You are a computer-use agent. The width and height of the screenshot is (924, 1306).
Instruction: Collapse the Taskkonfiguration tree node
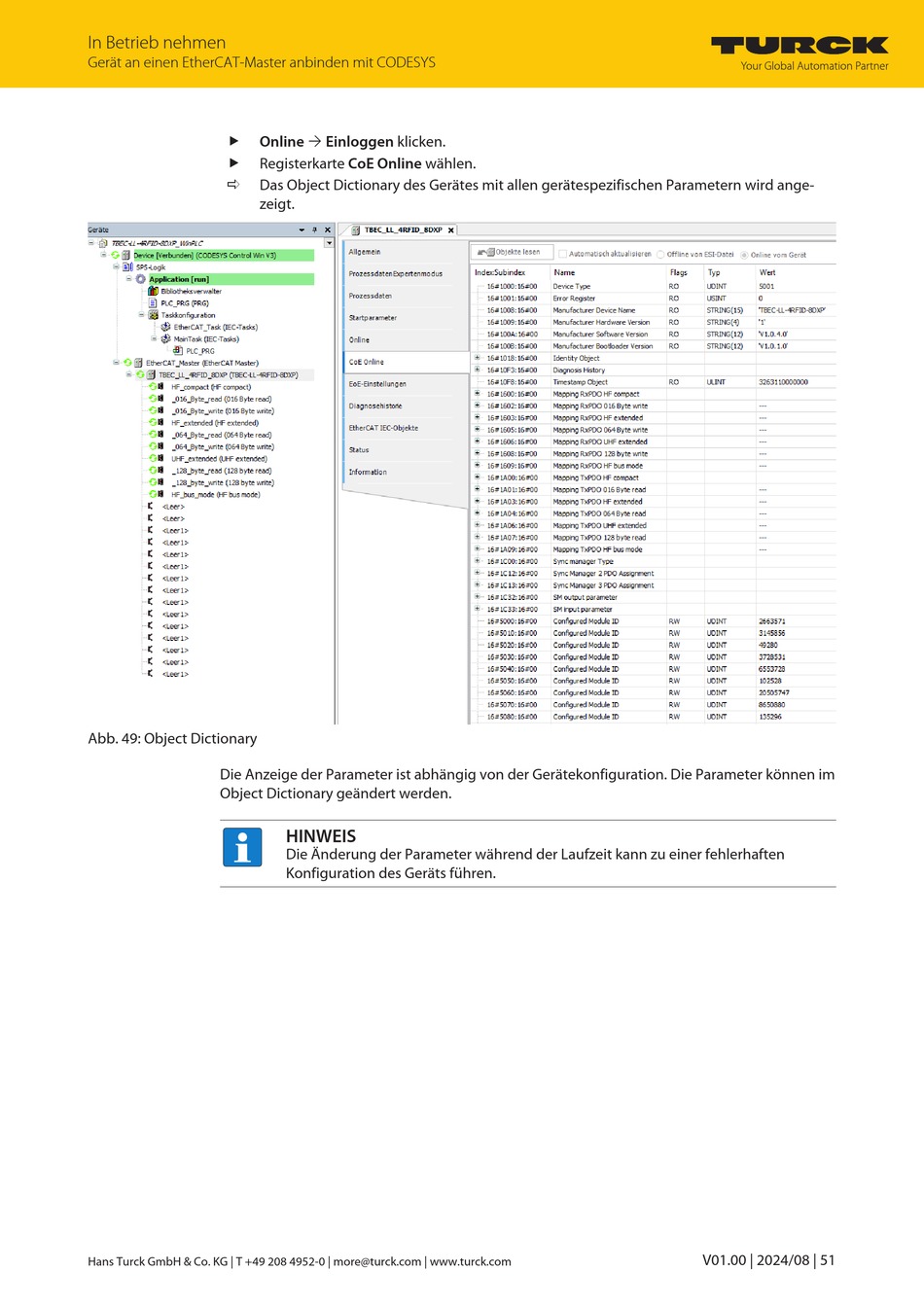(x=141, y=315)
